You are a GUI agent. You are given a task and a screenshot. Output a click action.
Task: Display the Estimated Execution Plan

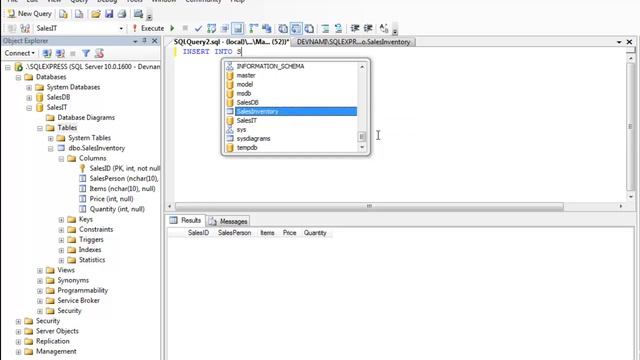point(211,28)
